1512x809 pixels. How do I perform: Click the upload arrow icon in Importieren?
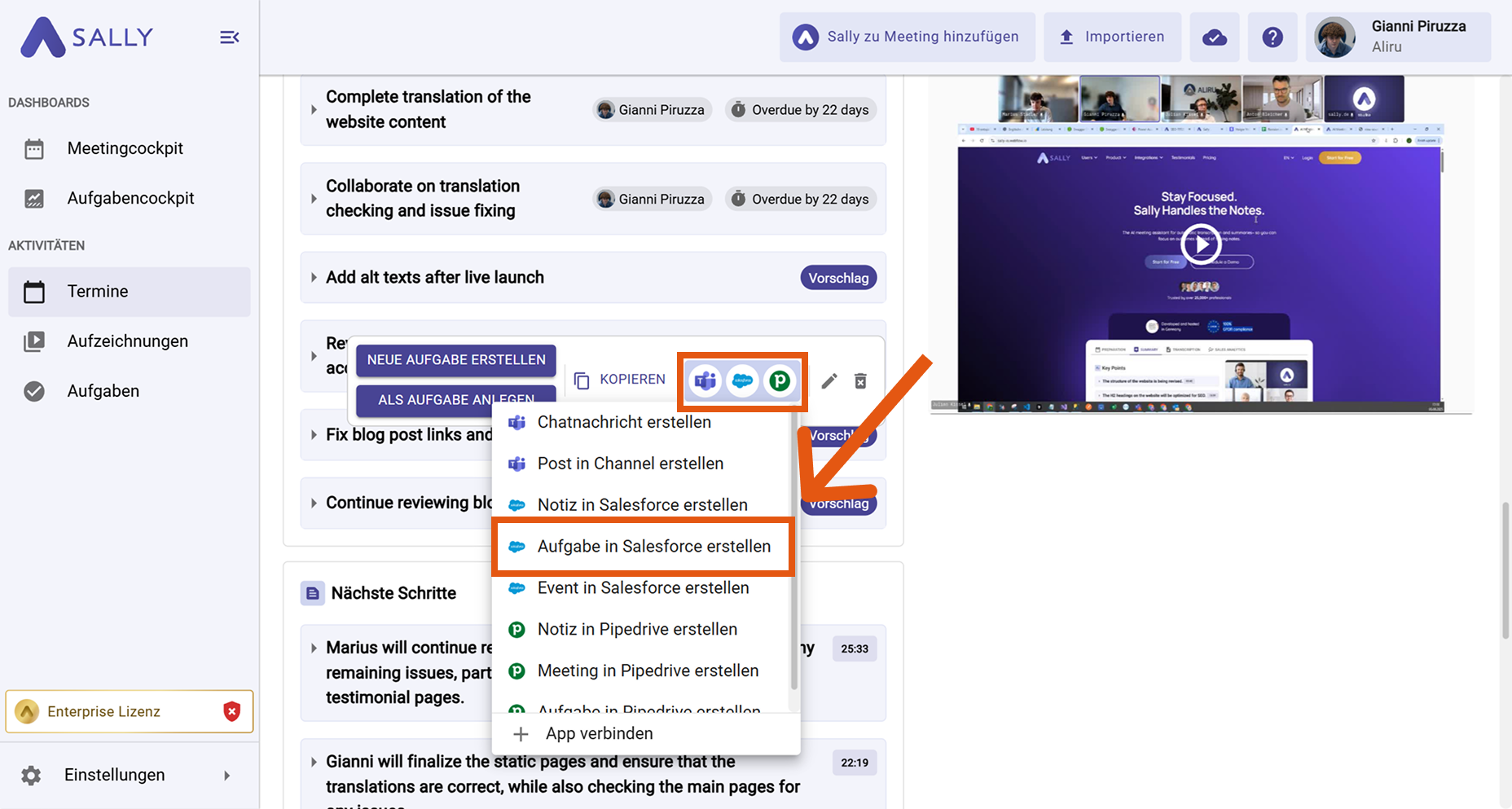pos(1066,37)
